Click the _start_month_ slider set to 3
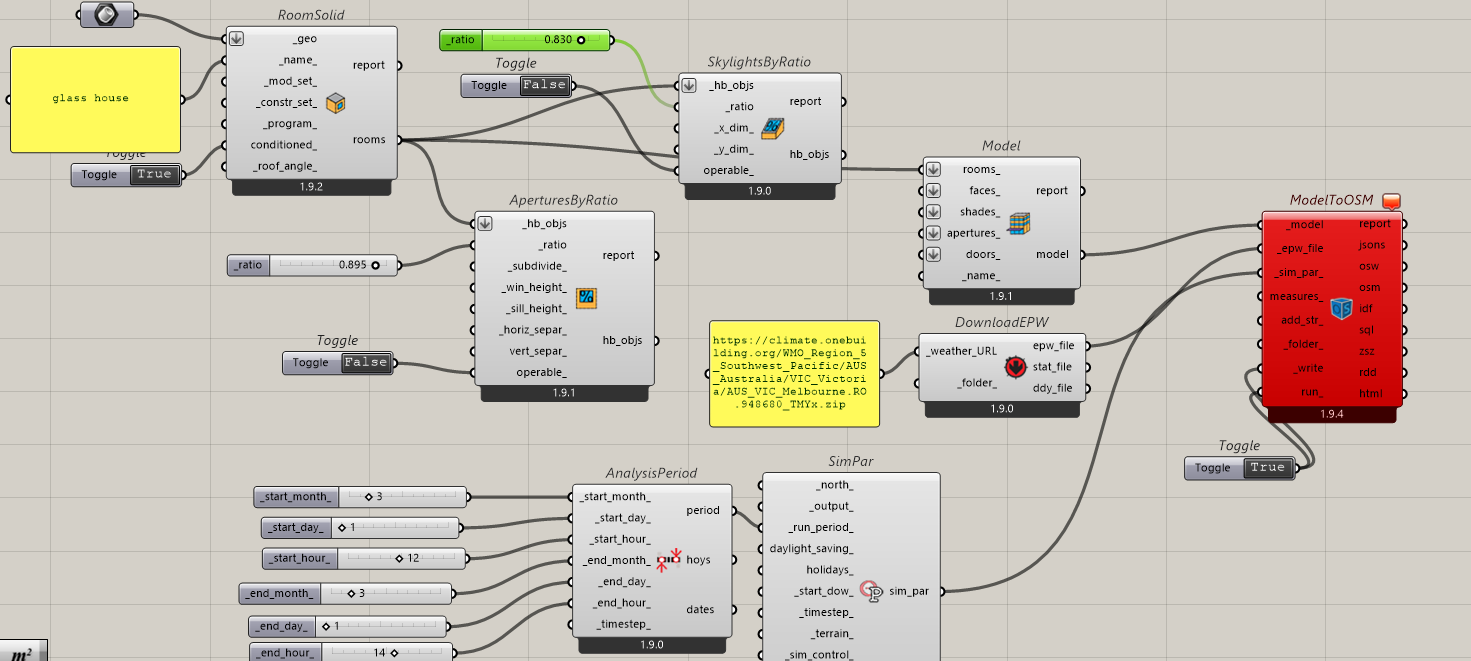The height and width of the screenshot is (661, 1471). coord(402,496)
